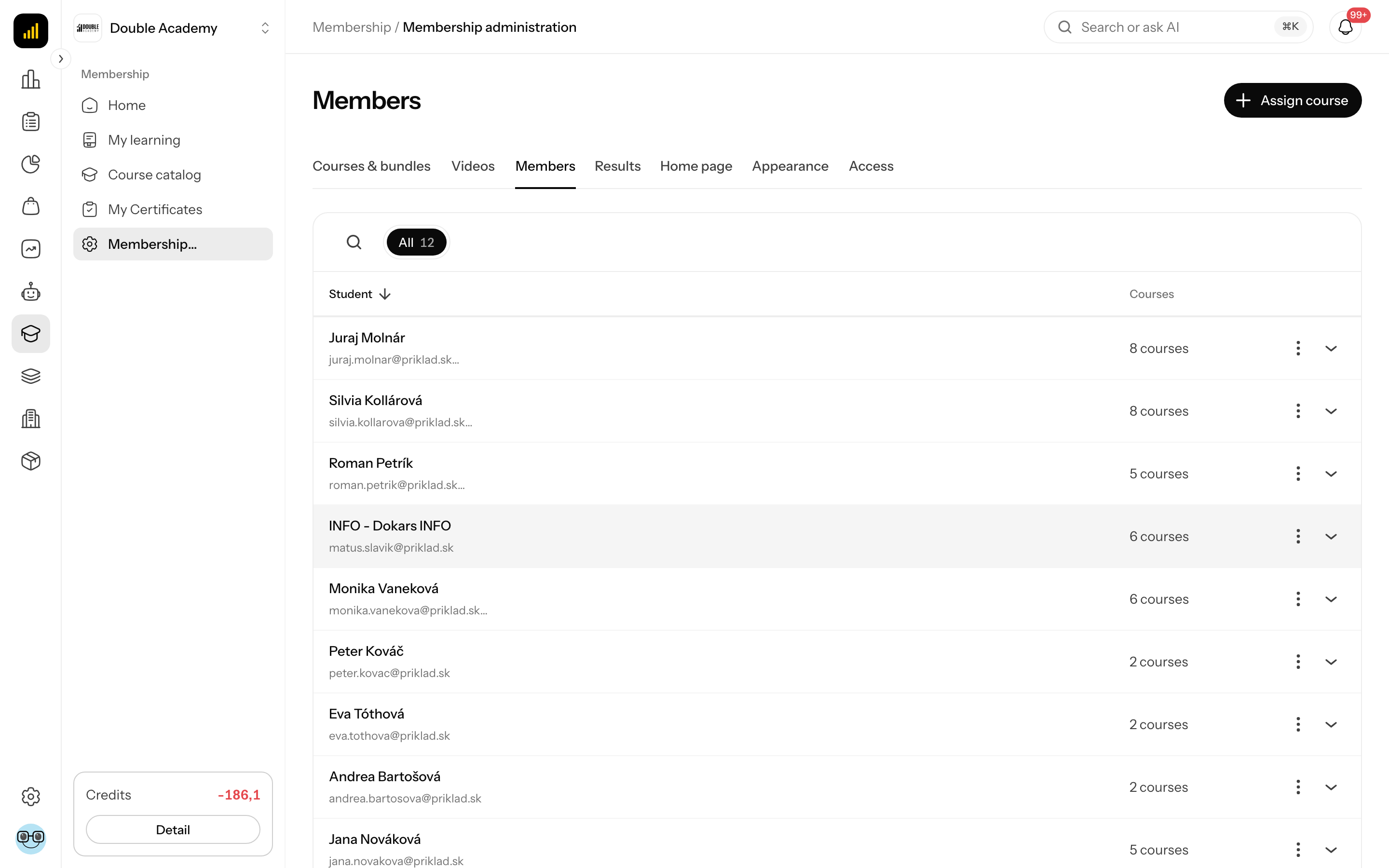Open the notifications bell with 99+ badge
Image resolution: width=1389 pixels, height=868 pixels.
point(1346,27)
